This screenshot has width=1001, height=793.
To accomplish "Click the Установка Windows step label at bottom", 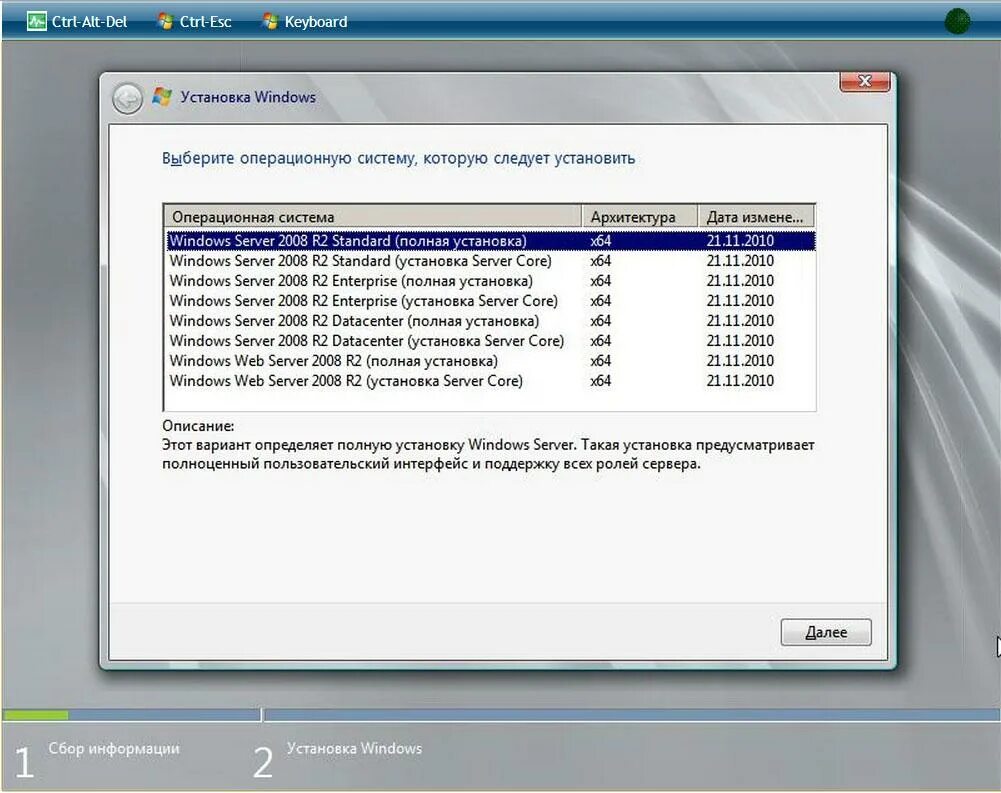I will [x=354, y=748].
